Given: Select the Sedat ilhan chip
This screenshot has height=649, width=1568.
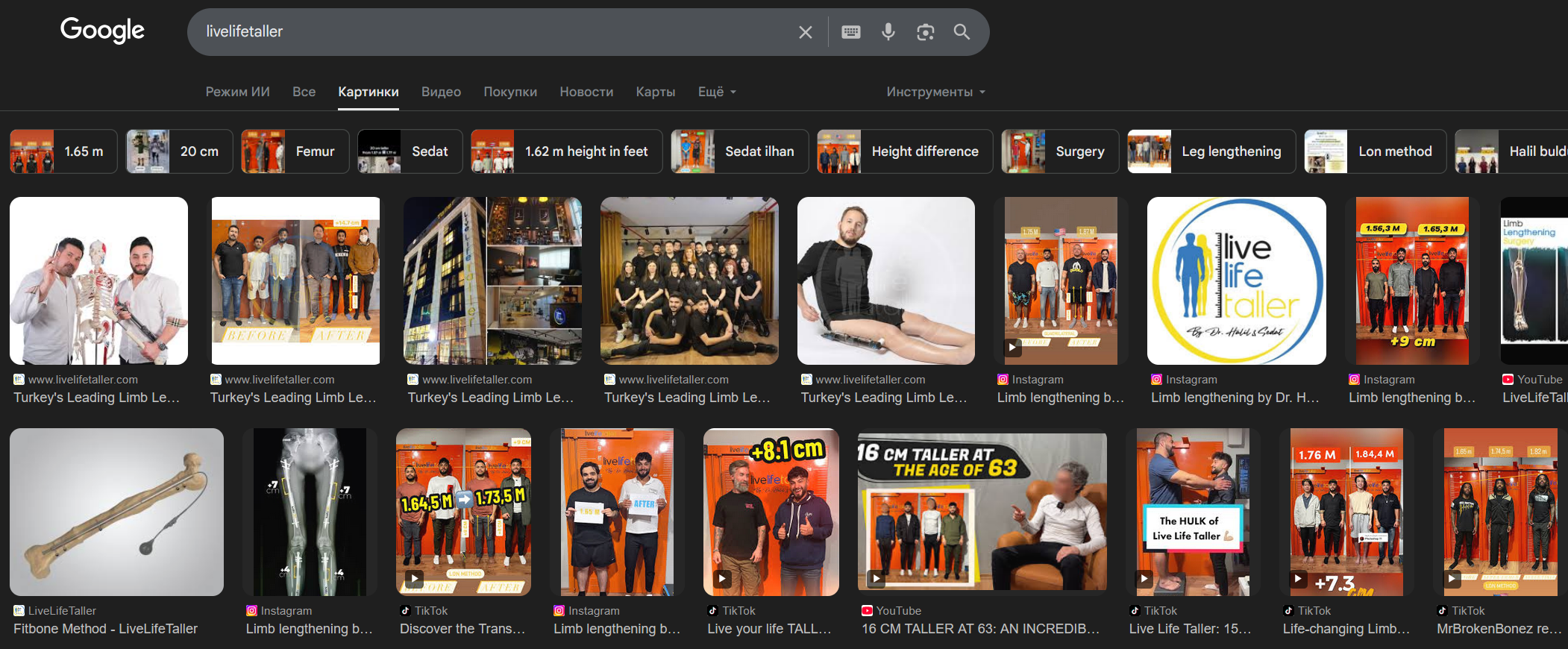Looking at the screenshot, I should tap(740, 151).
